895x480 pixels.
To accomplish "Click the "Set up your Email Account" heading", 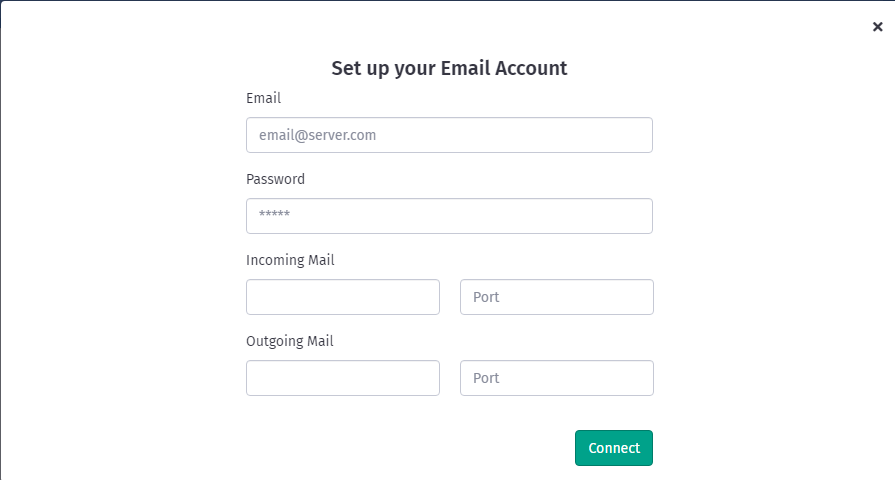I will click(x=449, y=68).
